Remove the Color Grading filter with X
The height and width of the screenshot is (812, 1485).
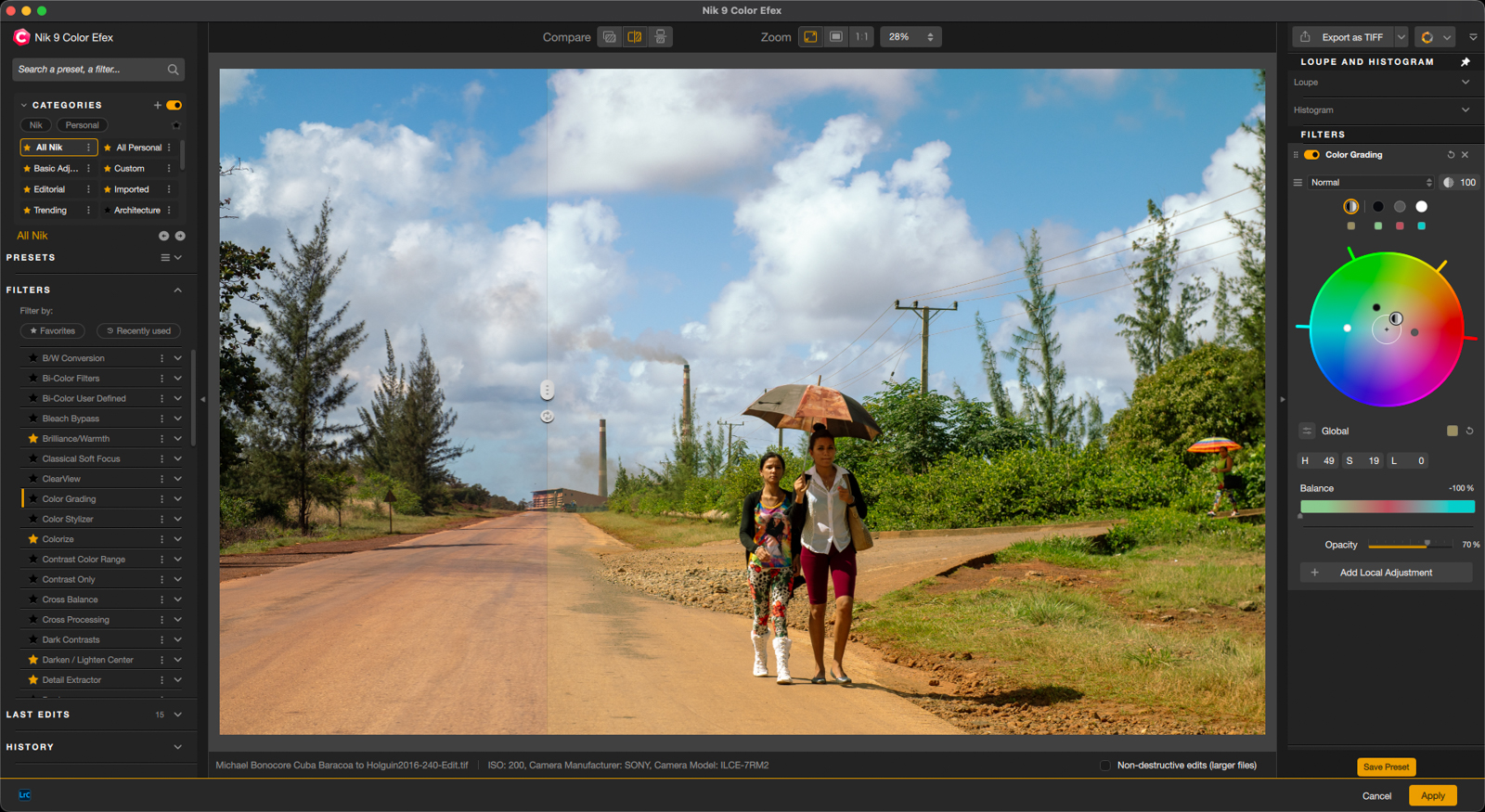coord(1466,155)
